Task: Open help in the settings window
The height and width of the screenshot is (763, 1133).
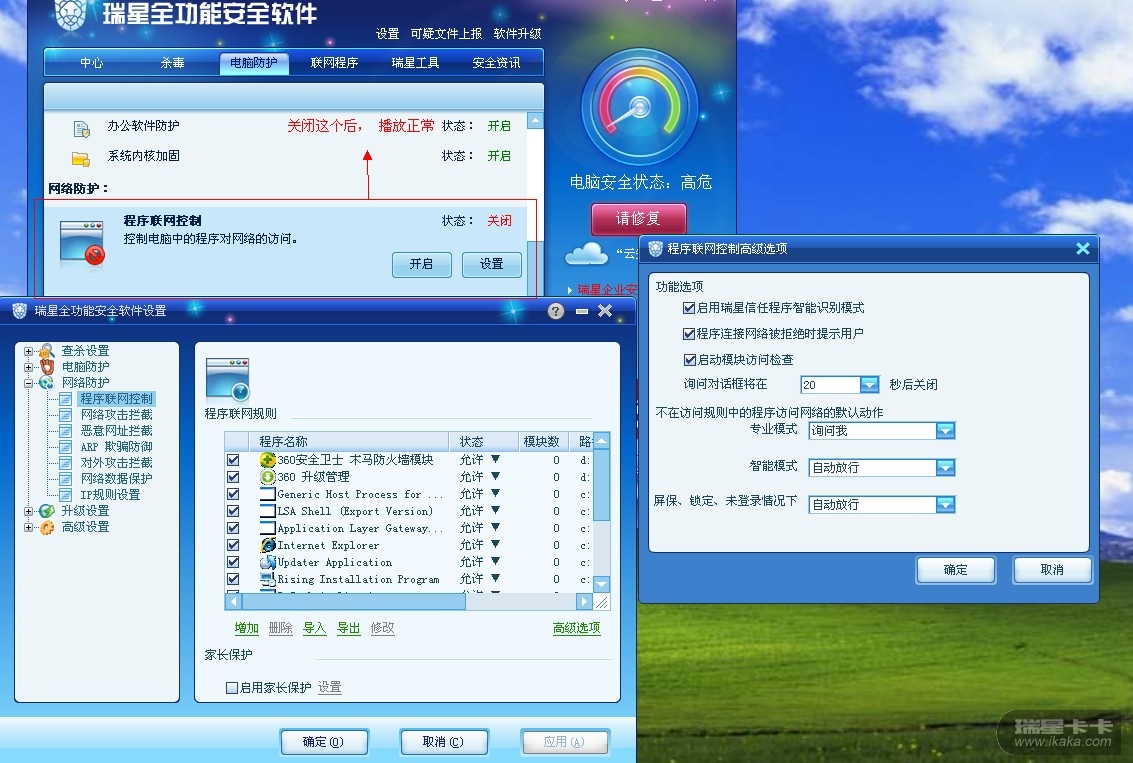Action: coord(555,311)
